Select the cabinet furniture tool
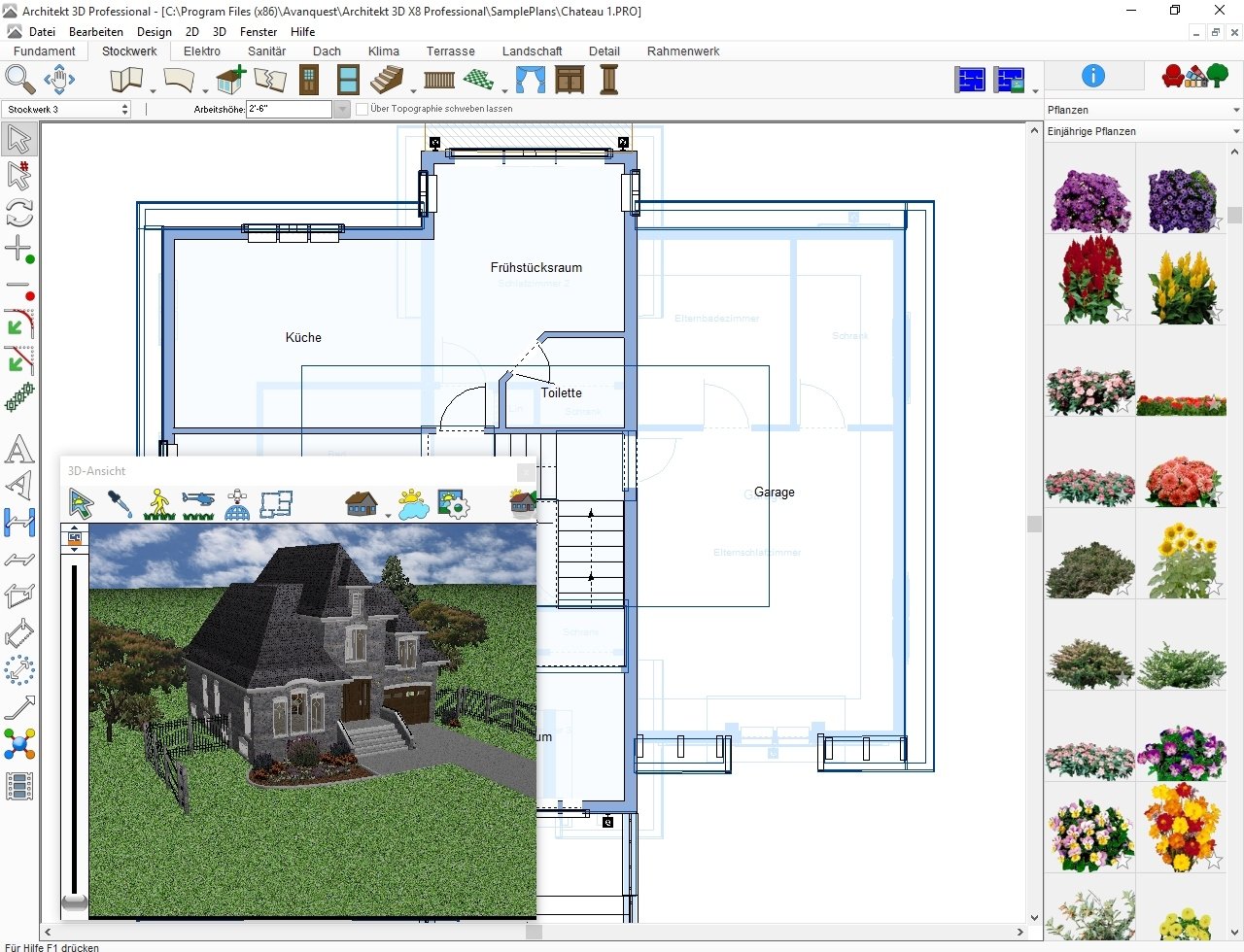Image resolution: width=1244 pixels, height=952 pixels. pos(570,80)
